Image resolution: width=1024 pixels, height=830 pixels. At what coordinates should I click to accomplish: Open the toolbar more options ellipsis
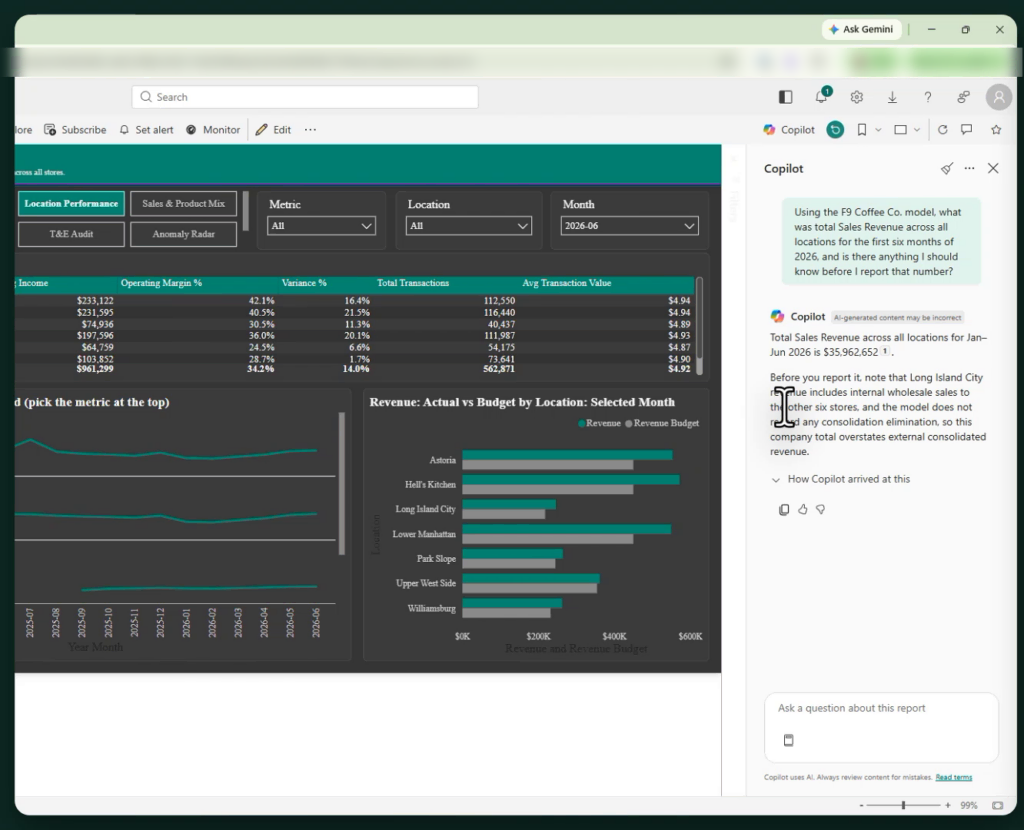(x=310, y=130)
